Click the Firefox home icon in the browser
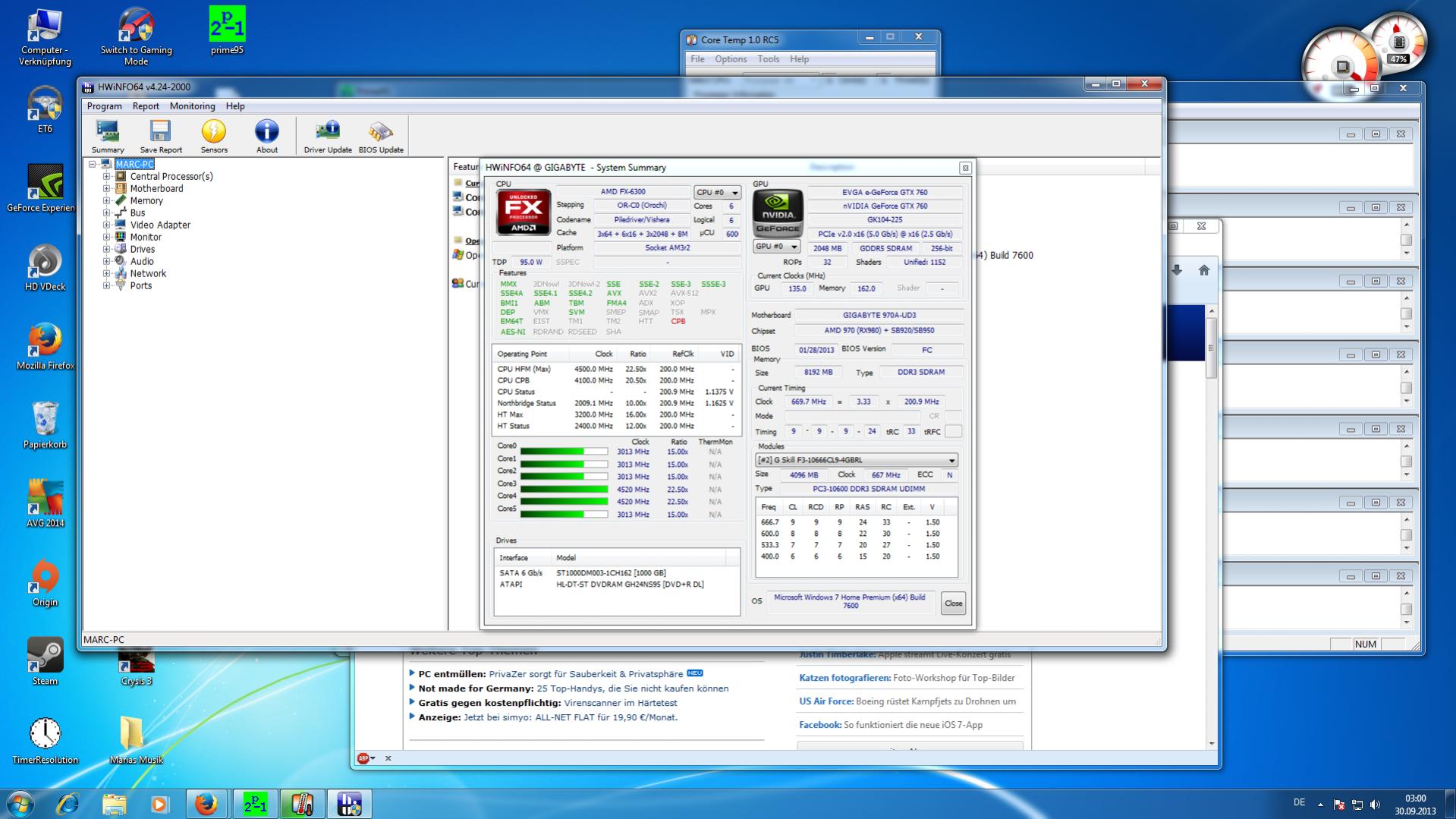The image size is (1456, 819). [1204, 270]
